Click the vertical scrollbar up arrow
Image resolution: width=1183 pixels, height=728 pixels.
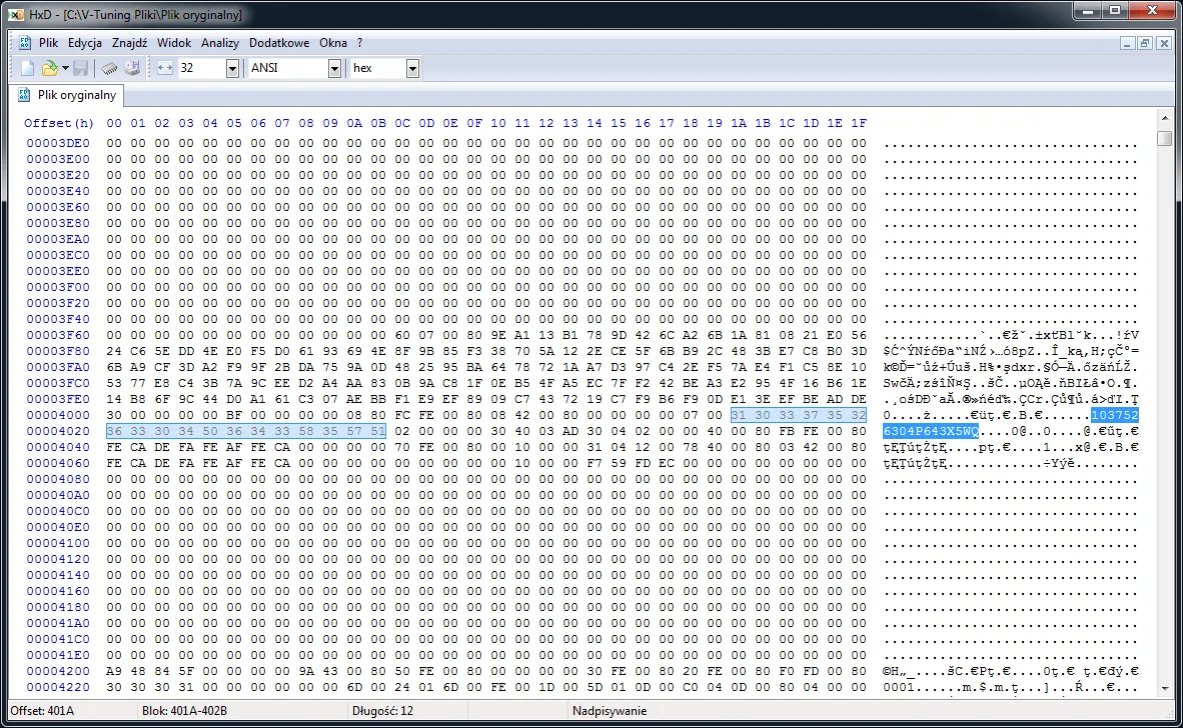coord(1164,119)
